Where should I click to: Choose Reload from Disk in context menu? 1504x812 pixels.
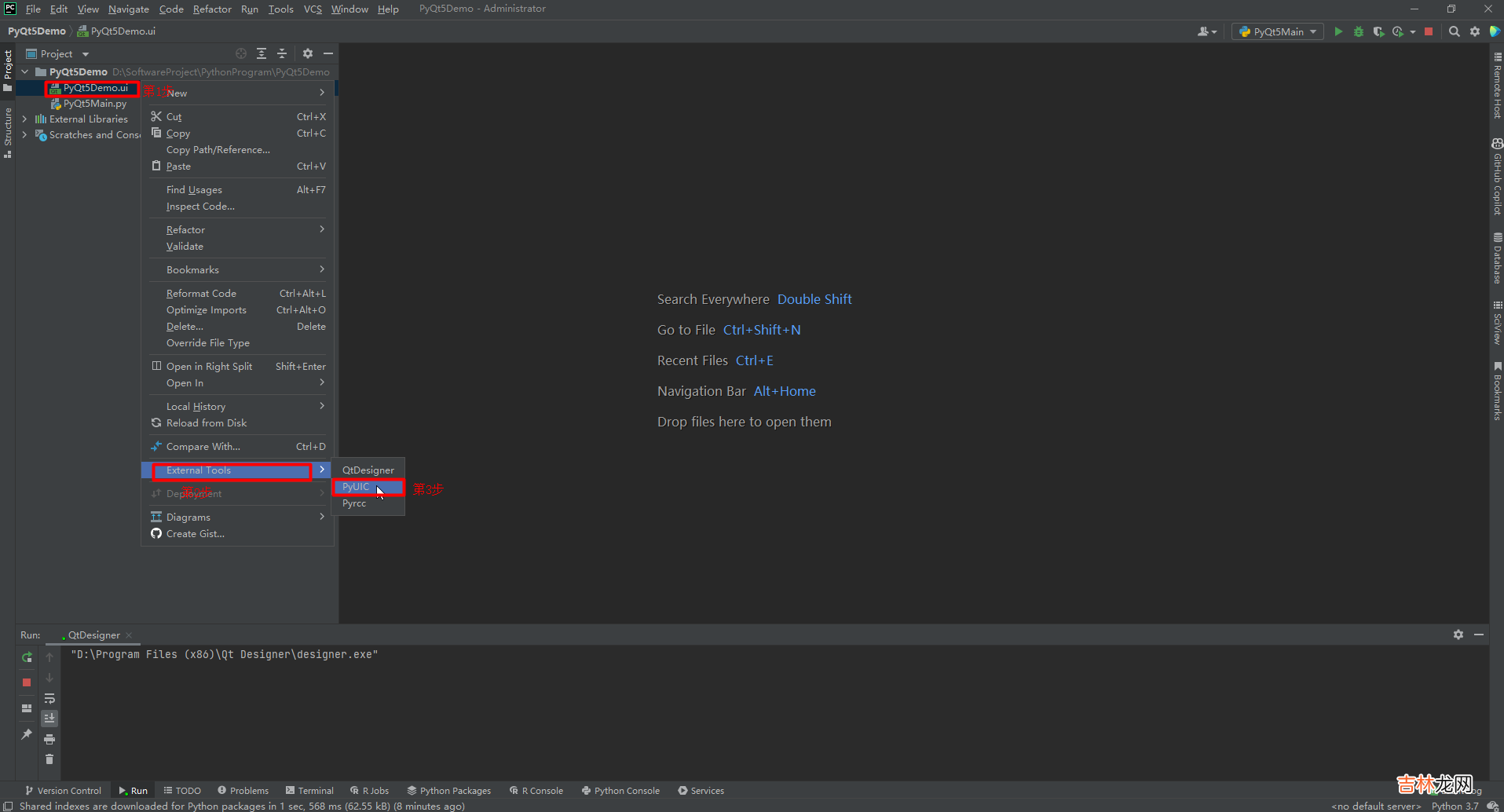click(x=206, y=423)
